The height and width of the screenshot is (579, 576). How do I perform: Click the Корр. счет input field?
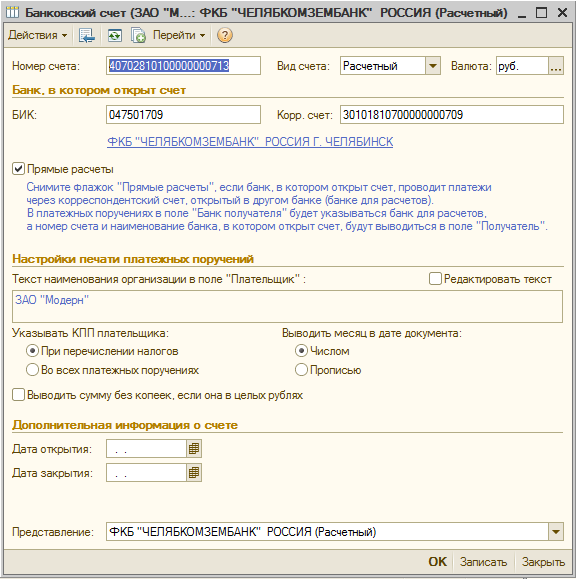[452, 114]
